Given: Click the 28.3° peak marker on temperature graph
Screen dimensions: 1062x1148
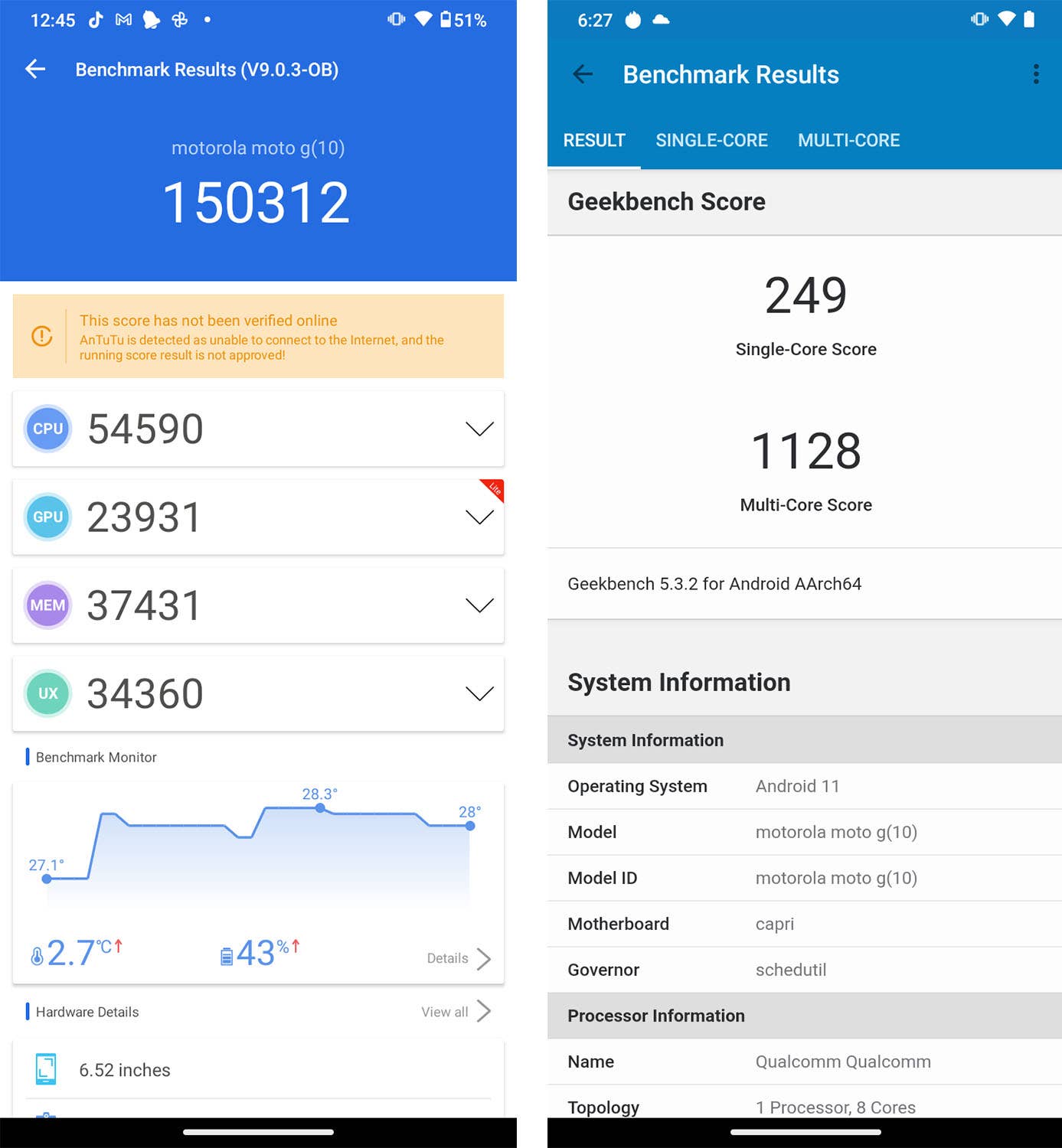Looking at the screenshot, I should (x=320, y=808).
